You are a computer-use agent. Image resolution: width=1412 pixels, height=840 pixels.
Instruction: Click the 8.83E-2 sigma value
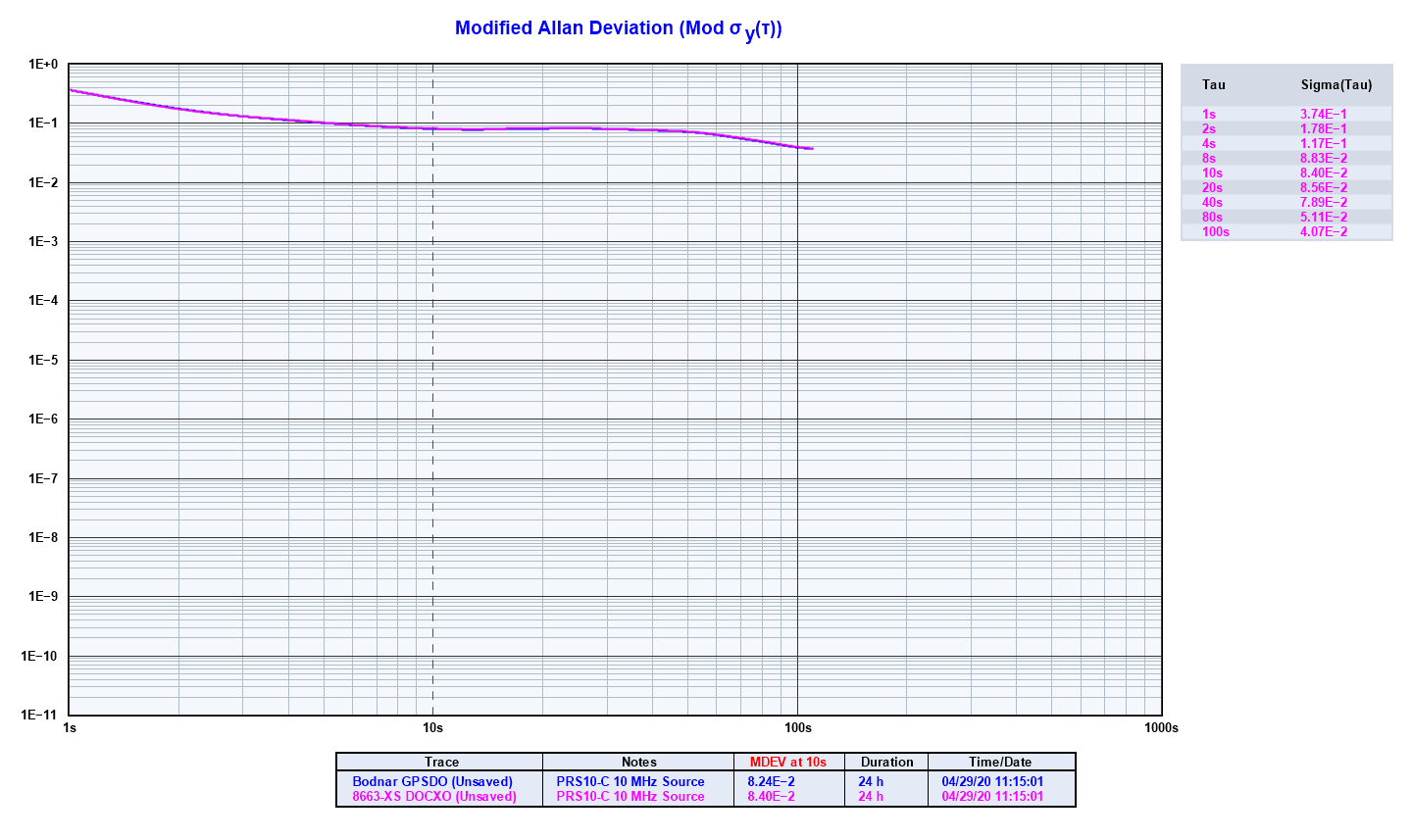pos(1324,158)
